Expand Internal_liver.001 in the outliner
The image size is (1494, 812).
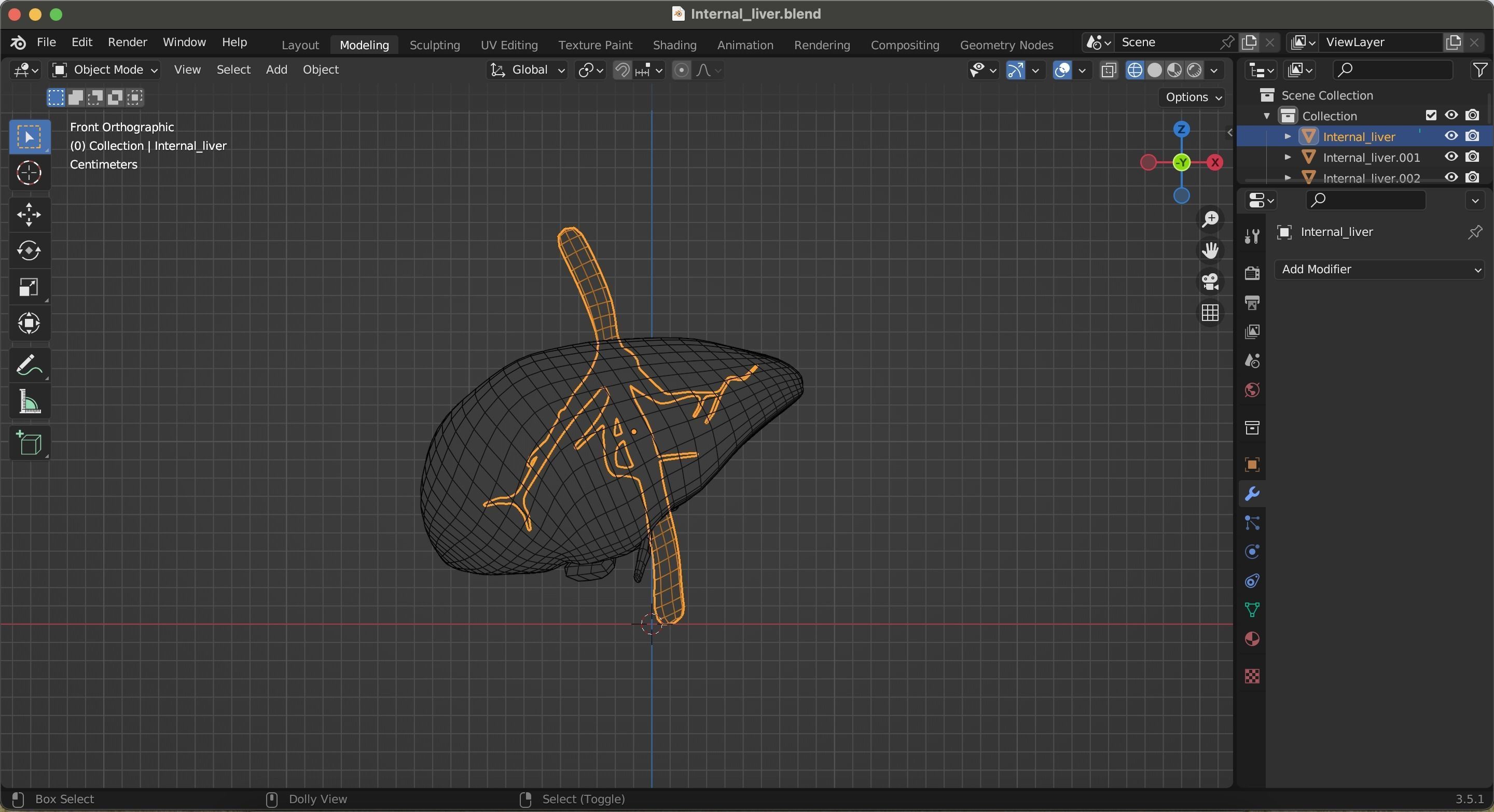tap(1288, 157)
